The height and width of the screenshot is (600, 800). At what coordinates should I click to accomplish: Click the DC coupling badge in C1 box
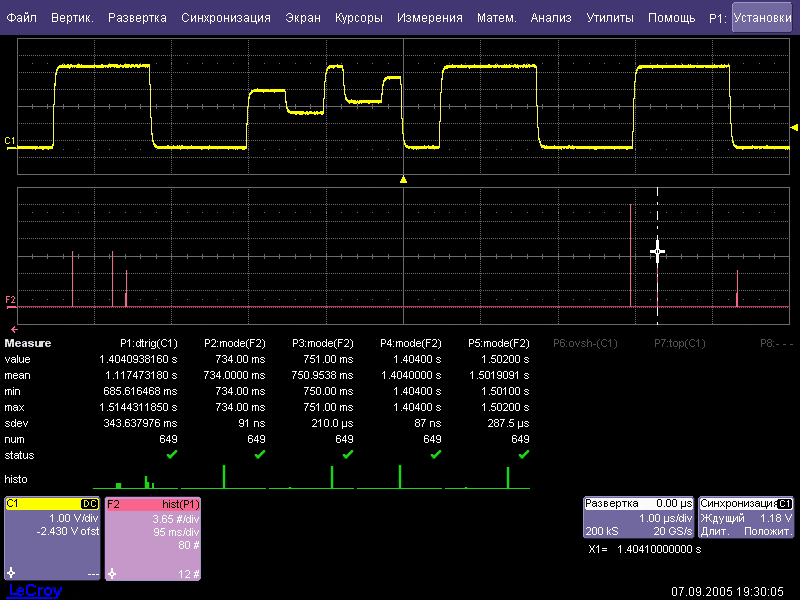coord(88,504)
